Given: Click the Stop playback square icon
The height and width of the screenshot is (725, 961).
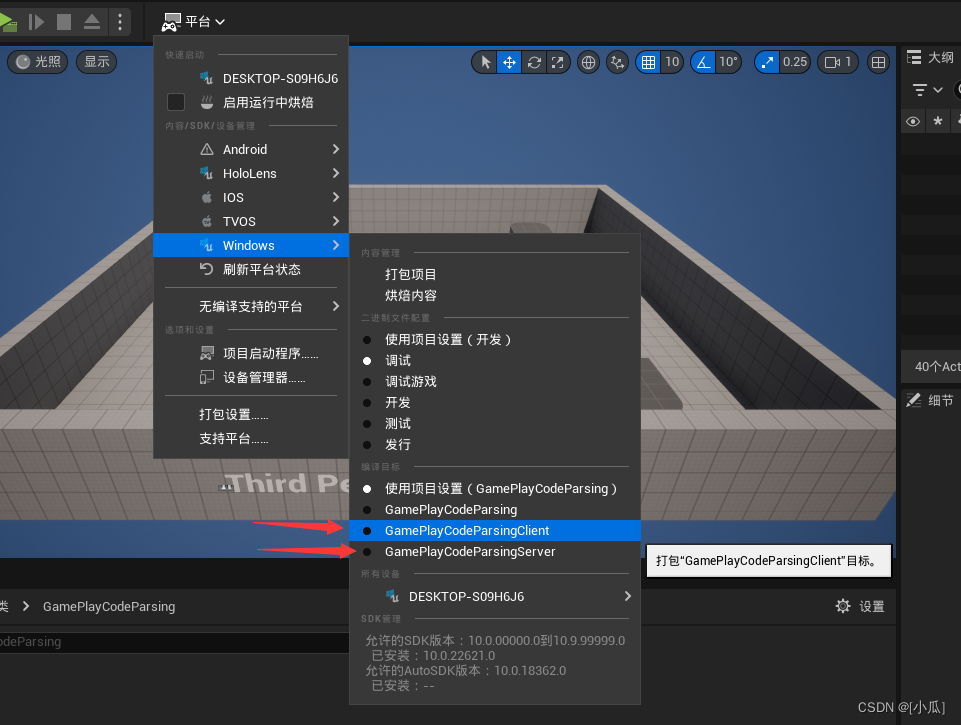Looking at the screenshot, I should tap(64, 22).
